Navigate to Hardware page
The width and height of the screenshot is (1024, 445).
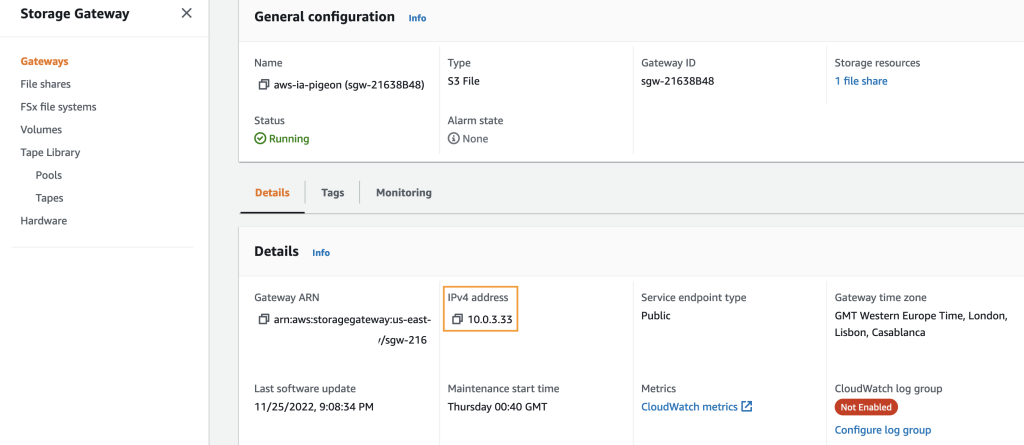(x=43, y=221)
